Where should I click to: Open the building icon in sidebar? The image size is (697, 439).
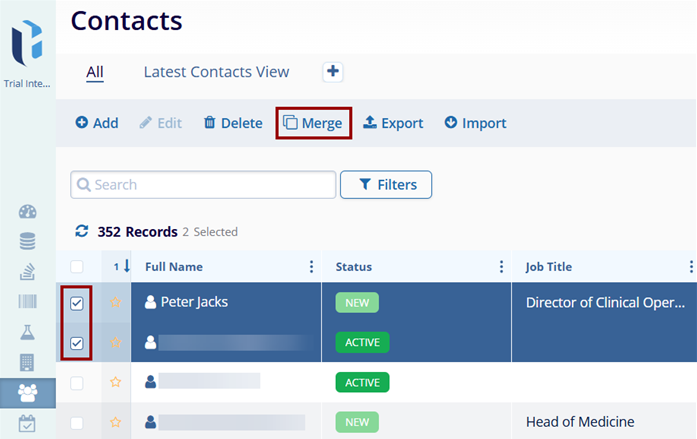click(x=27, y=361)
